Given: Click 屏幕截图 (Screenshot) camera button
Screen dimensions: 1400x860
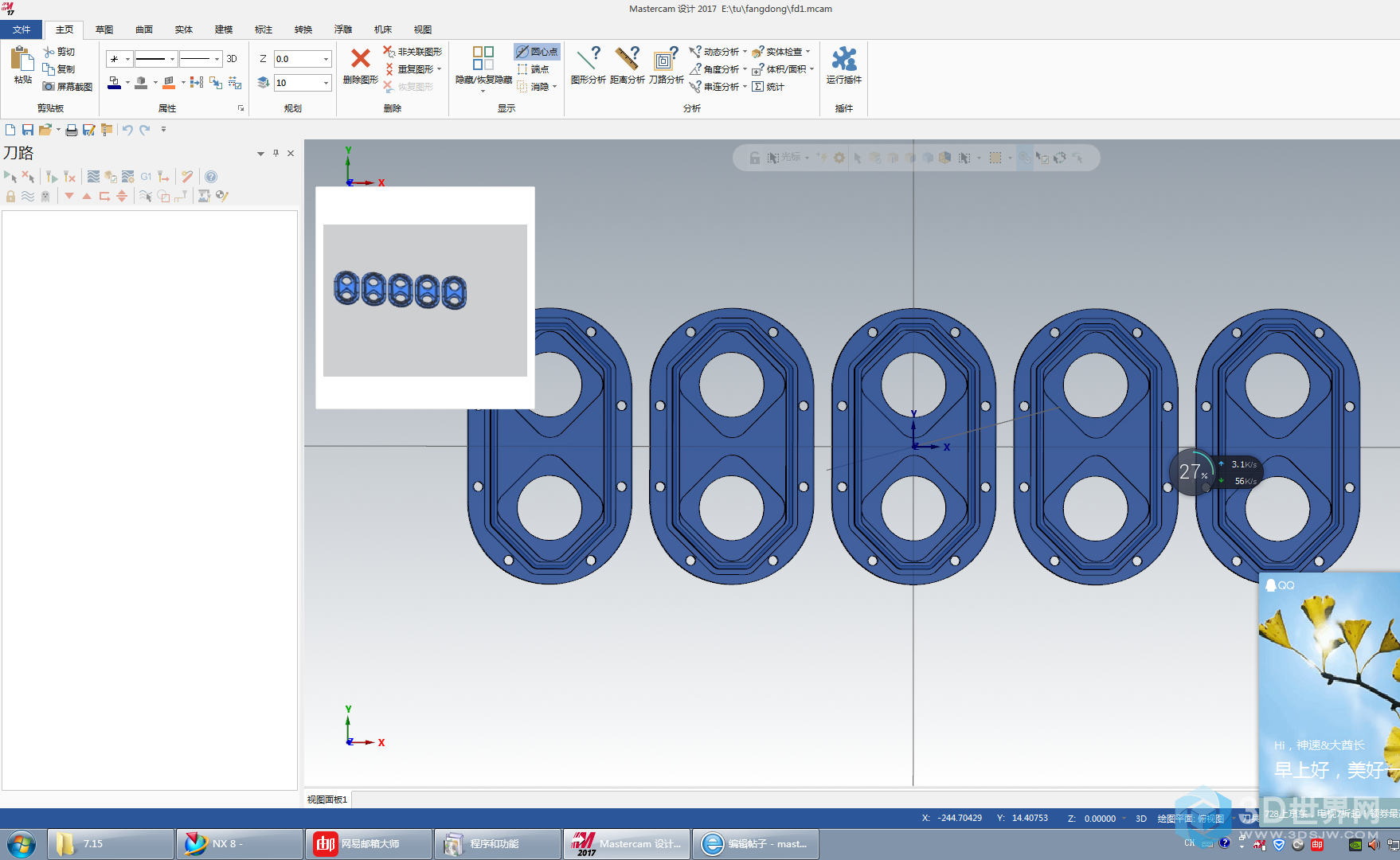Looking at the screenshot, I should [x=67, y=87].
